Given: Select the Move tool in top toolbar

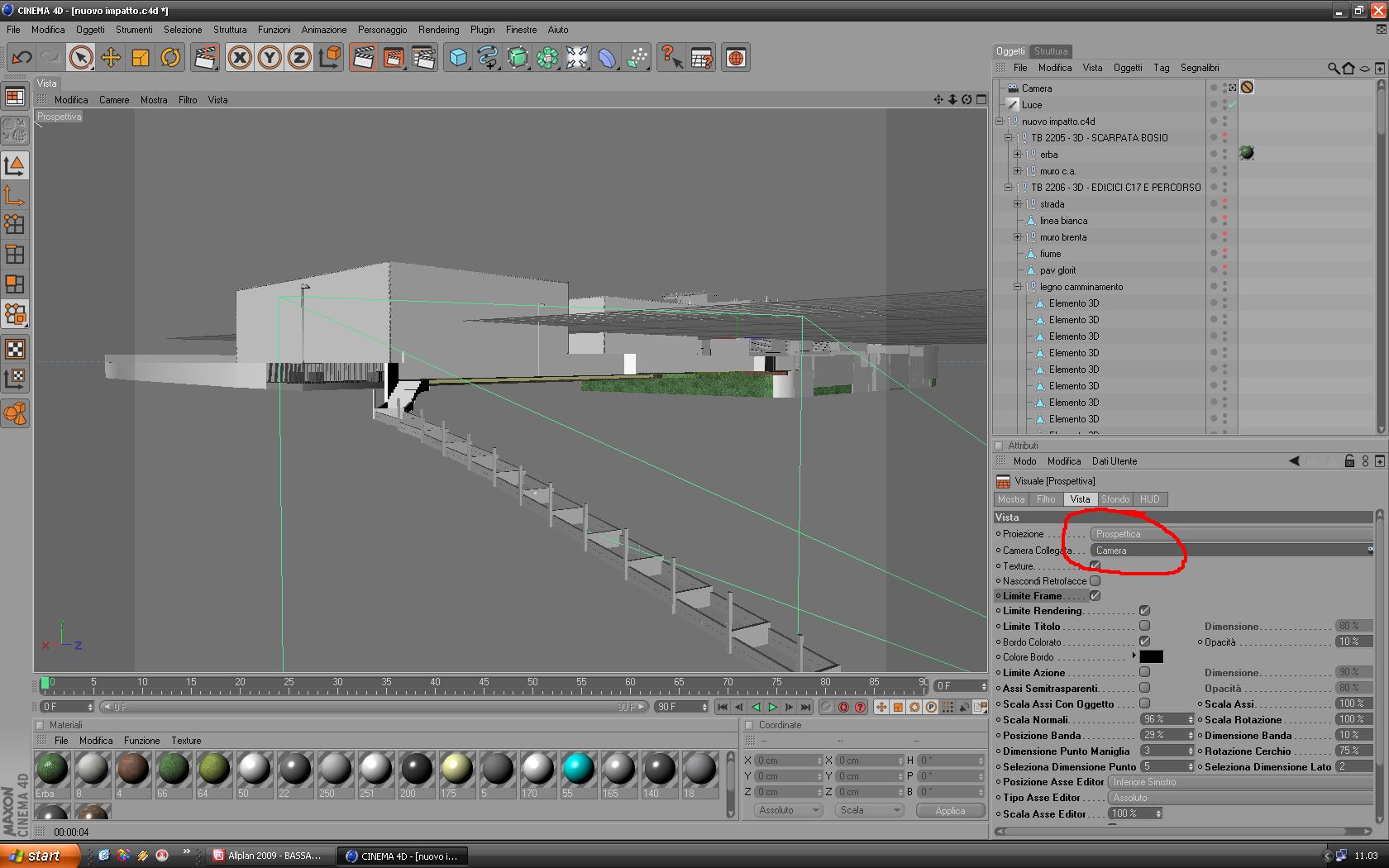Looking at the screenshot, I should [111, 57].
